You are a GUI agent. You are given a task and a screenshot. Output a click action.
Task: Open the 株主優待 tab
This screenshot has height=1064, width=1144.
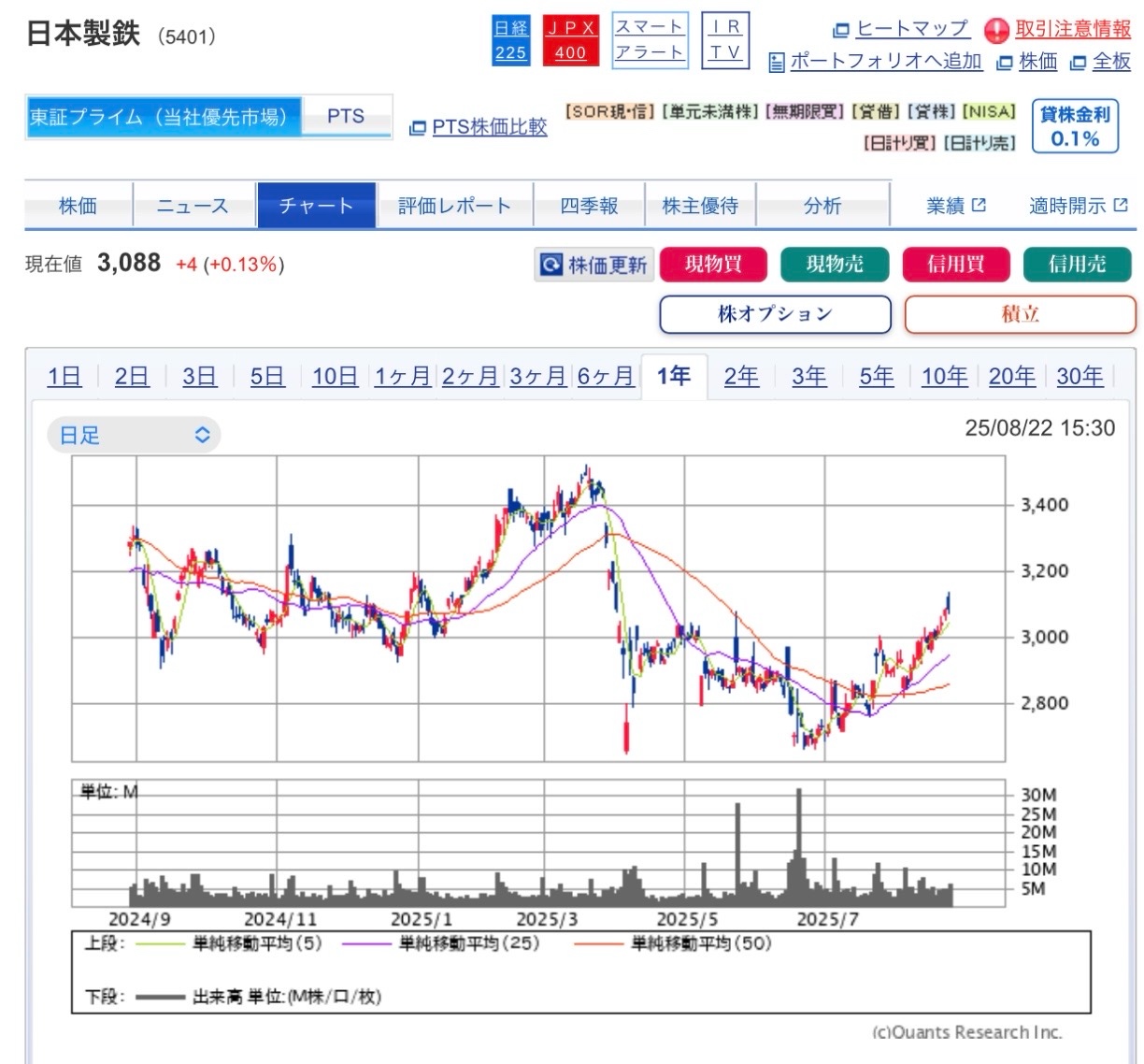coord(700,206)
